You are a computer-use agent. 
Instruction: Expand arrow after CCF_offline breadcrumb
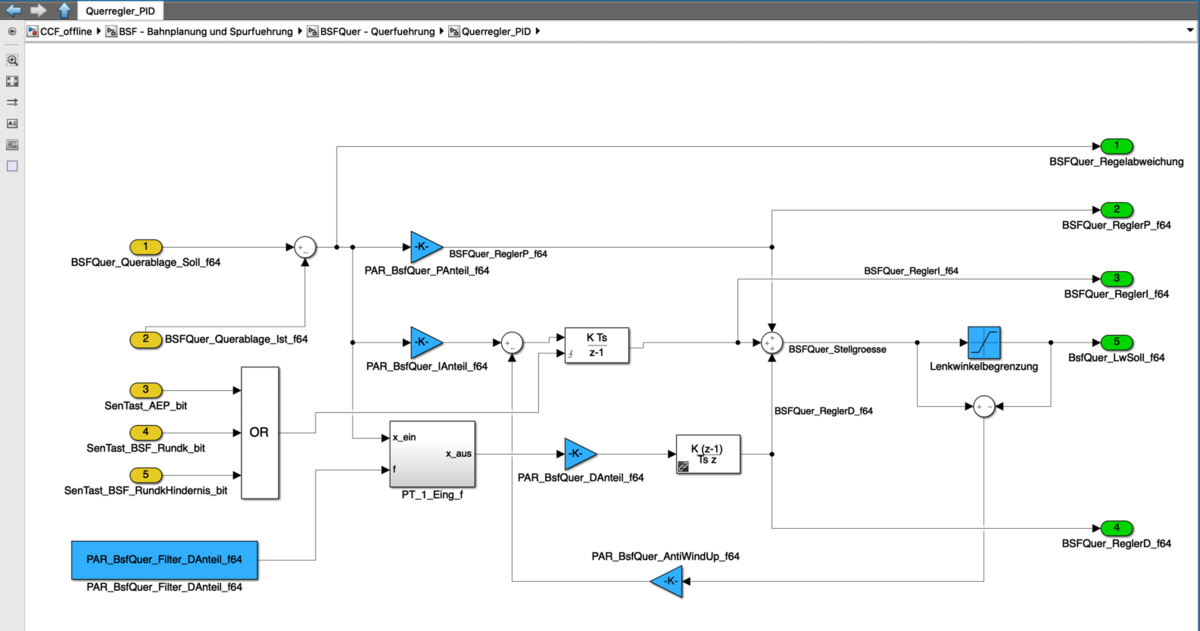click(x=98, y=32)
